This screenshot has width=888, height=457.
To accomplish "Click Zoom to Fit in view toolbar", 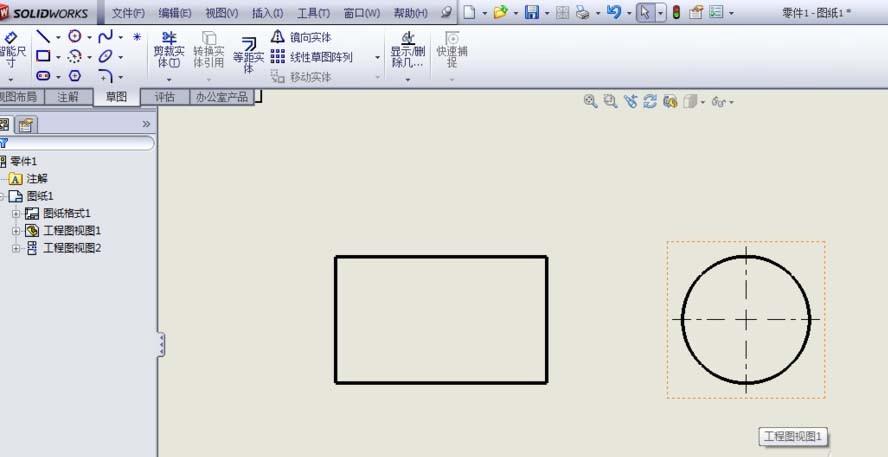I will click(x=591, y=101).
